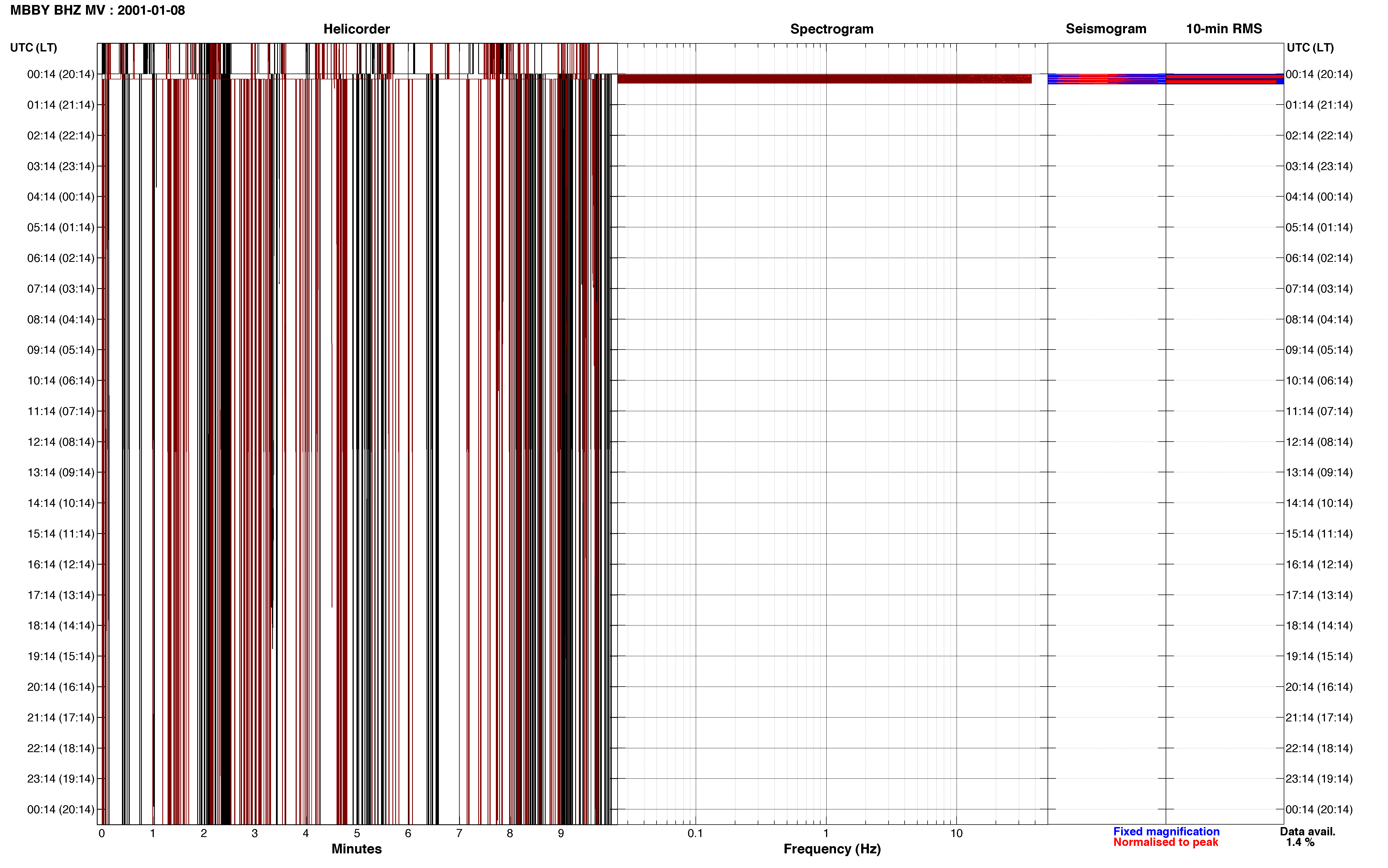
Task: Click the right '12:14 (08:14)' time label
Action: [x=1319, y=442]
